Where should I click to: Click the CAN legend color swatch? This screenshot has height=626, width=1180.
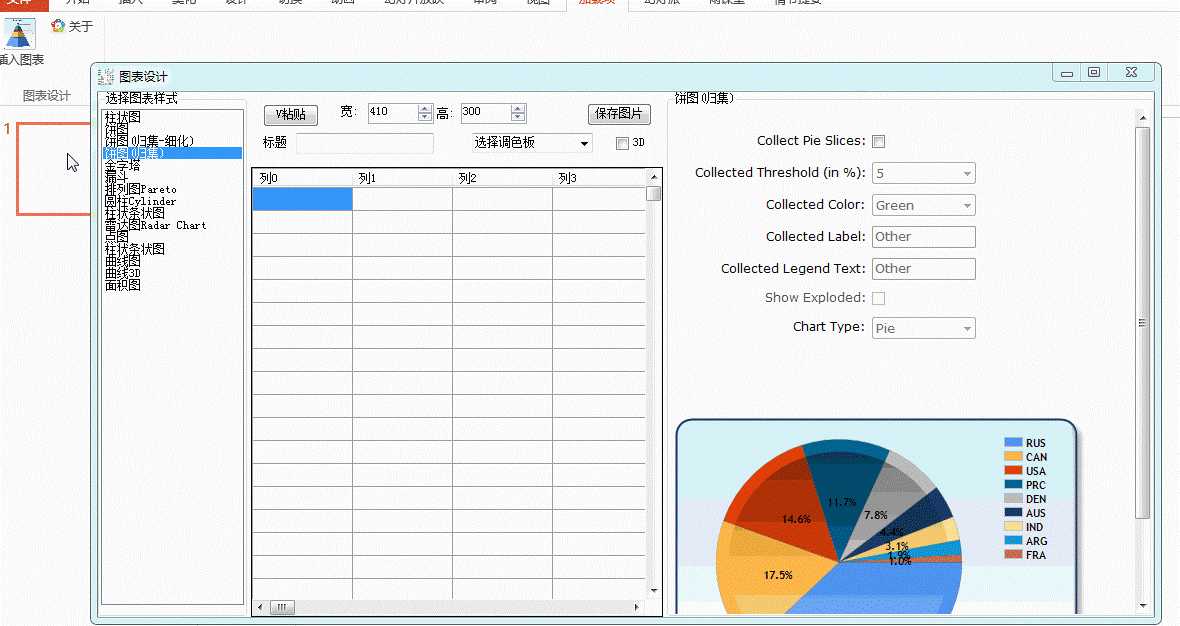[1013, 457]
